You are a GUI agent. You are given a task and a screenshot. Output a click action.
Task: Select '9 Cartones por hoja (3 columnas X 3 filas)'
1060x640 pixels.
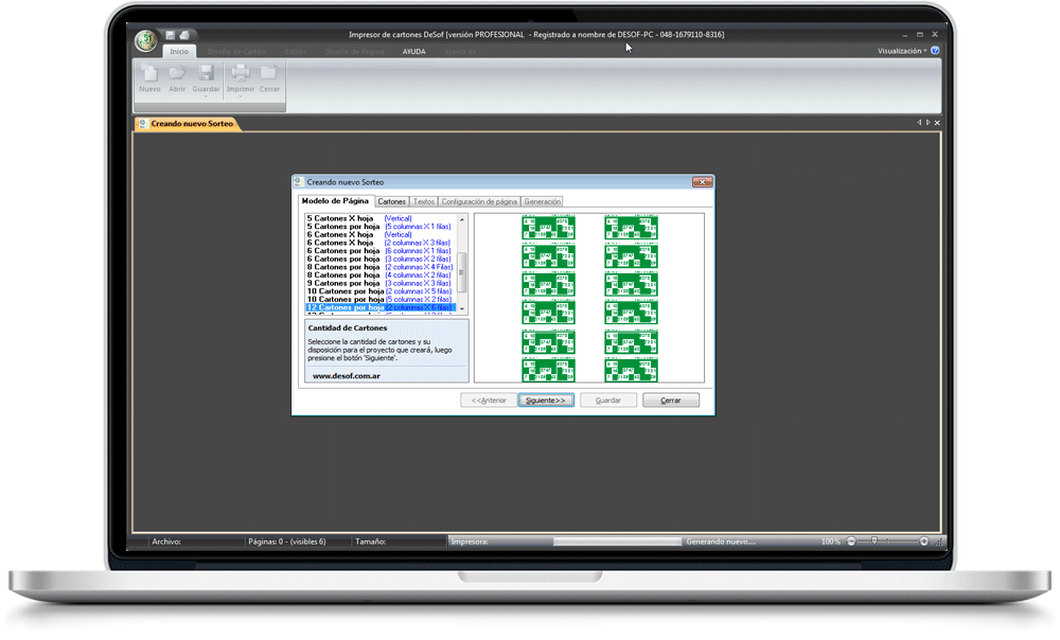tap(379, 283)
